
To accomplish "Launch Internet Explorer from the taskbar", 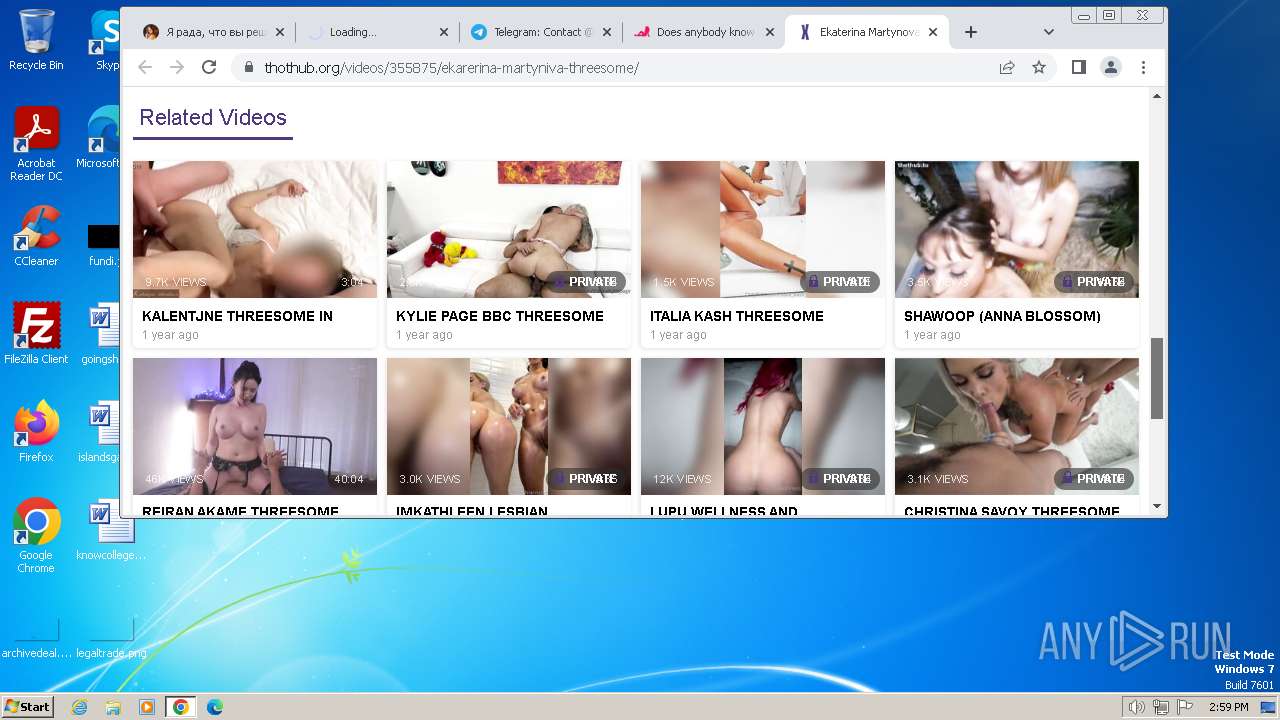I will tap(80, 707).
